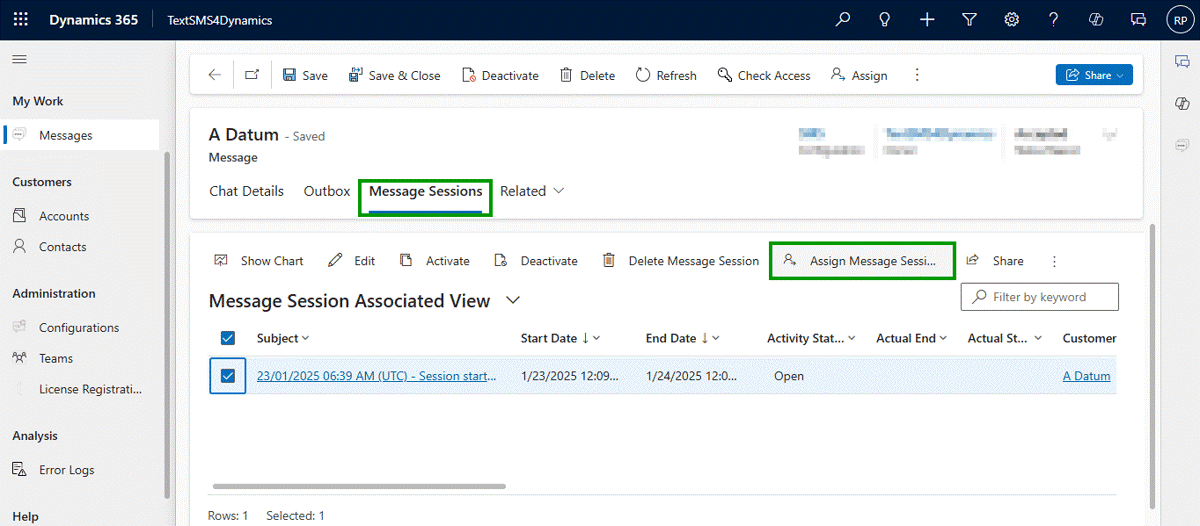Click Assign in the top command bar
Viewport: 1200px width, 526px height.
click(x=859, y=75)
